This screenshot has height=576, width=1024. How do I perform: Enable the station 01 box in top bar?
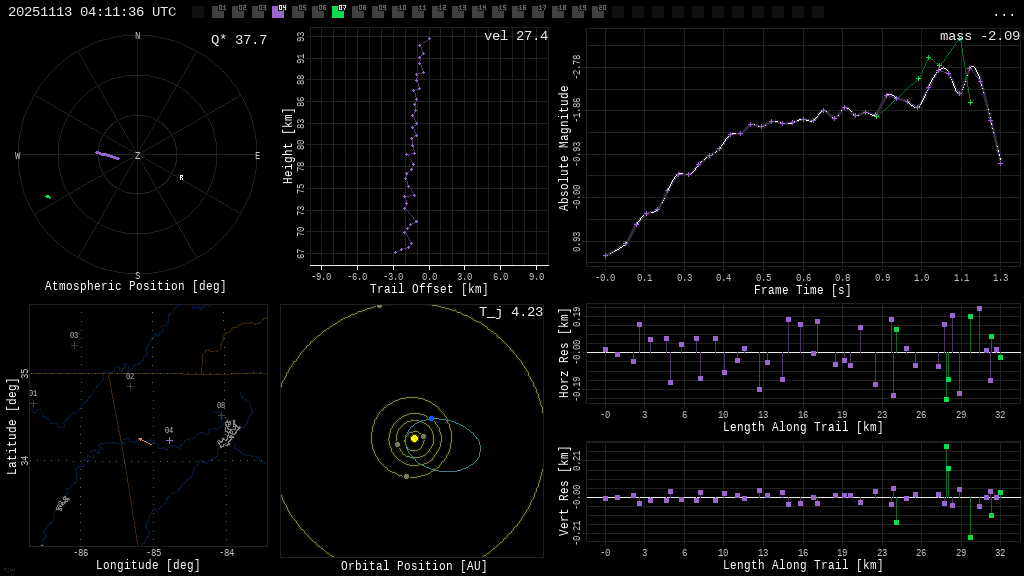click(x=218, y=12)
